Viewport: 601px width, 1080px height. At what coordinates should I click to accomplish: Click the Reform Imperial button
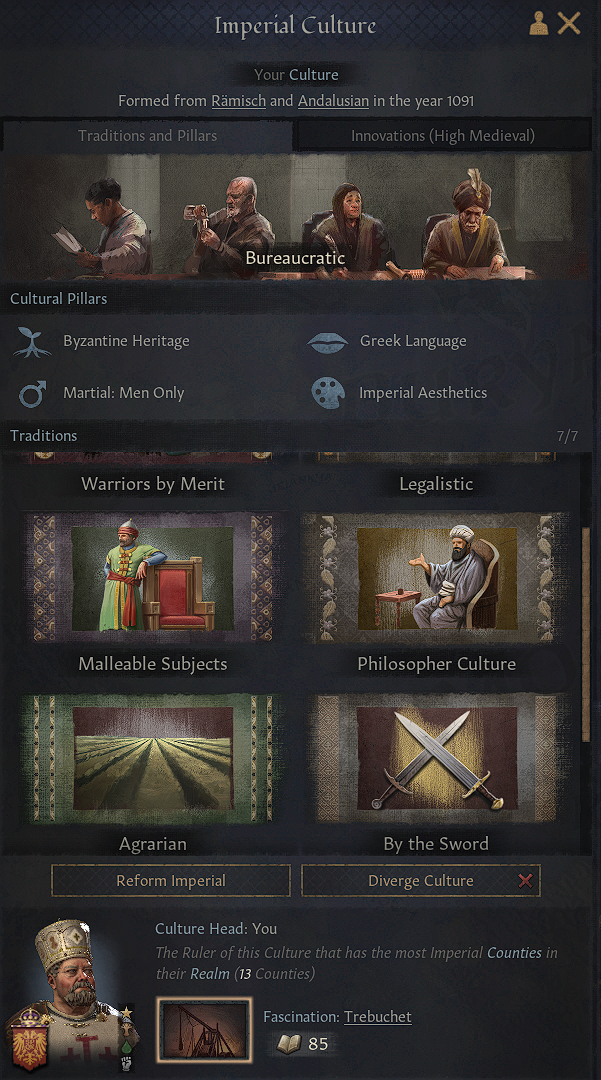tap(171, 880)
